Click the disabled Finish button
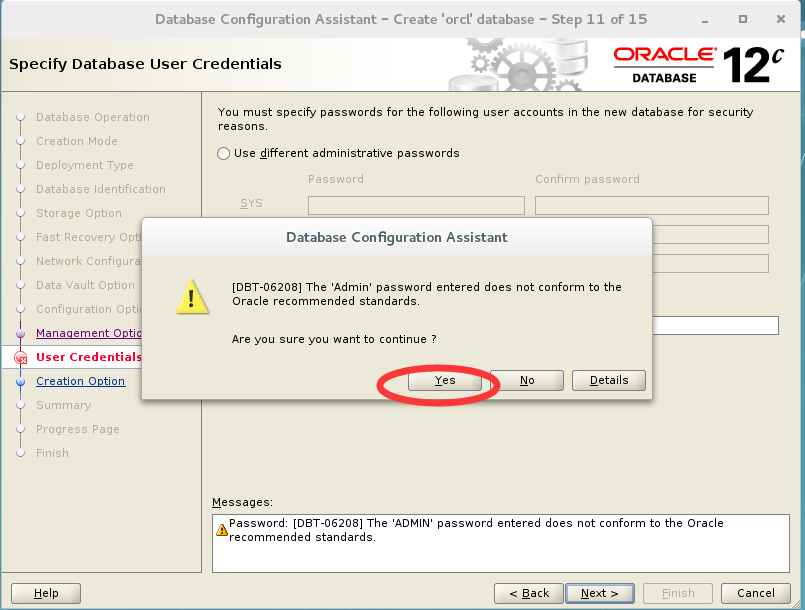805x610 pixels. 678,594
